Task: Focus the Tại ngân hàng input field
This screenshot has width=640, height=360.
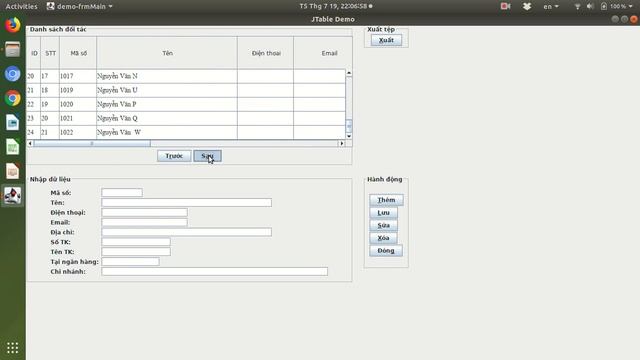Action: coord(130,262)
